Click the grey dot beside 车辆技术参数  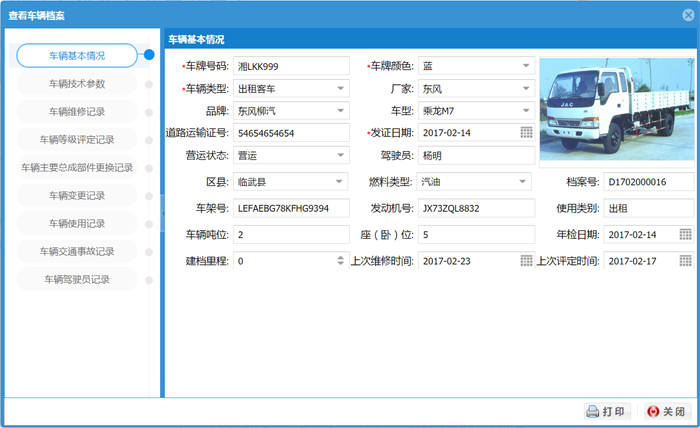(x=149, y=84)
